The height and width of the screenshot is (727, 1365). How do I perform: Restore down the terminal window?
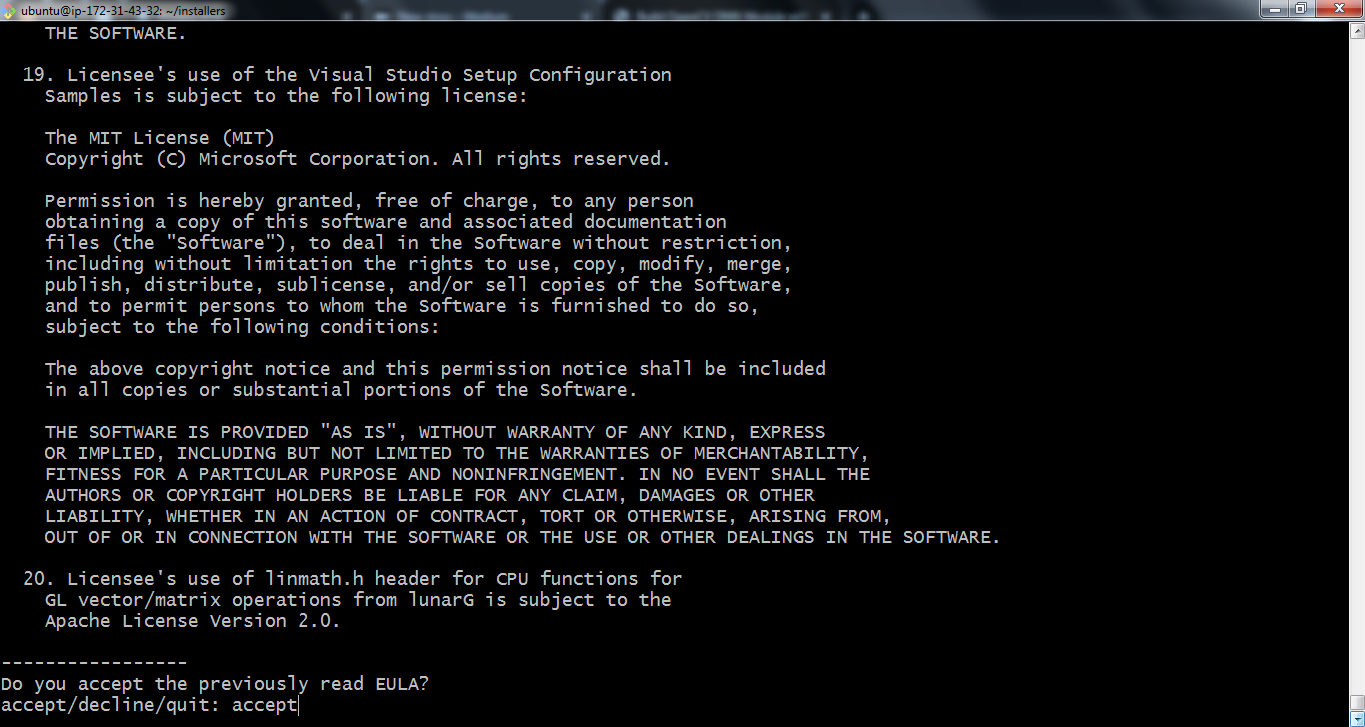[1301, 9]
